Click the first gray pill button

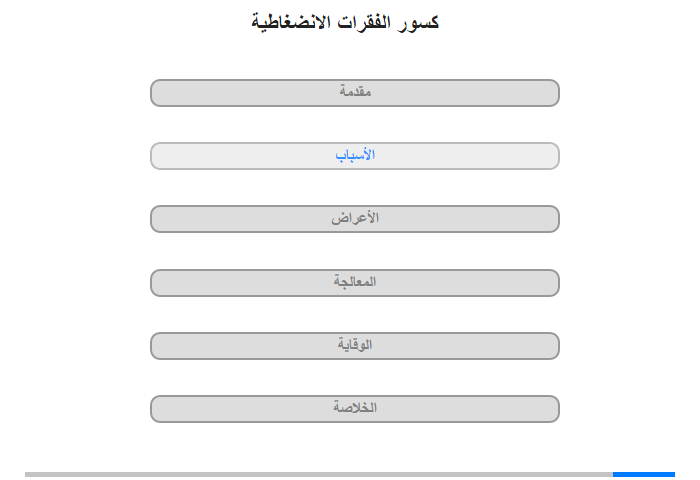pyautogui.click(x=354, y=93)
